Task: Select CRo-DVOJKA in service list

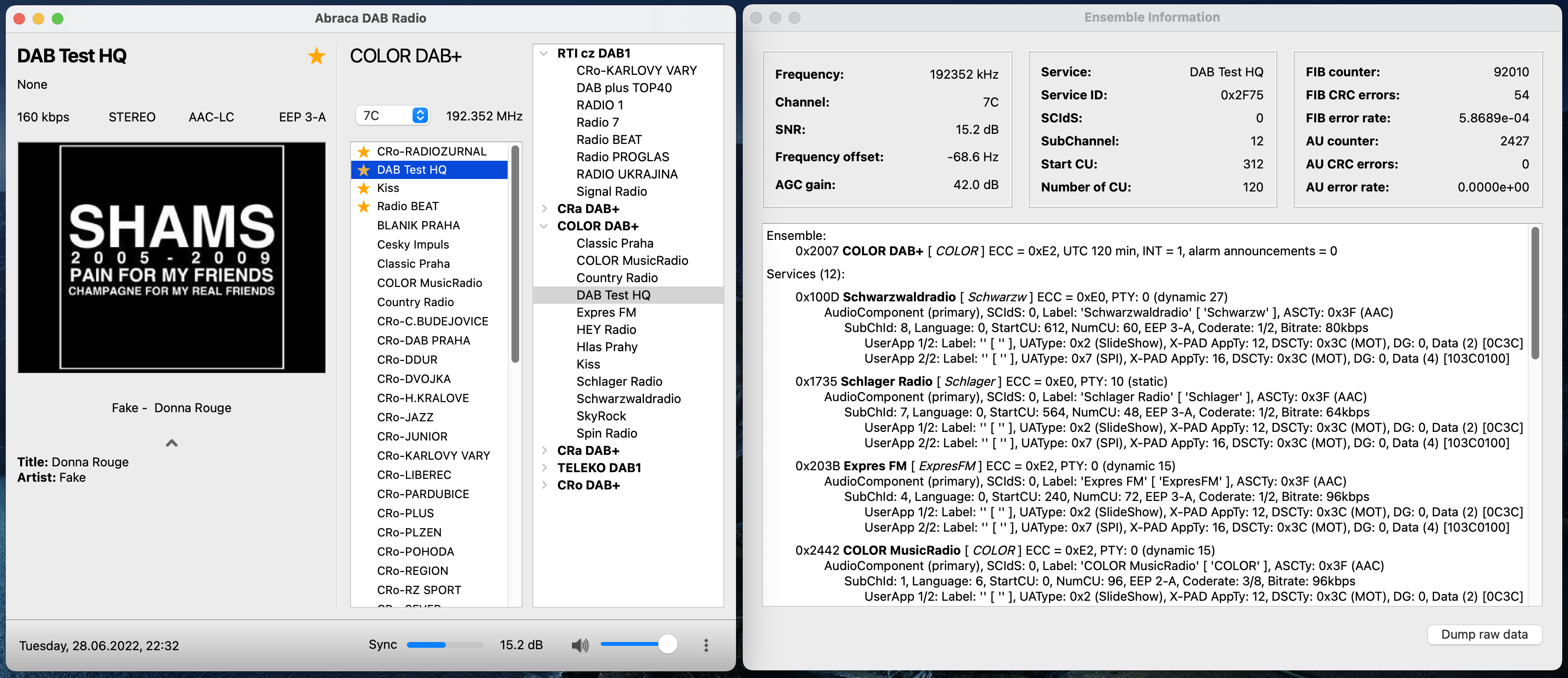Action: pos(430,379)
